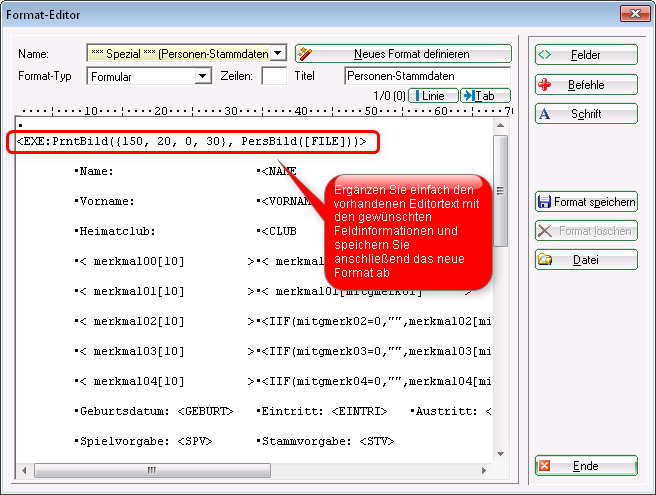Select the Name combo box field
The image size is (656, 495).
click(187, 54)
